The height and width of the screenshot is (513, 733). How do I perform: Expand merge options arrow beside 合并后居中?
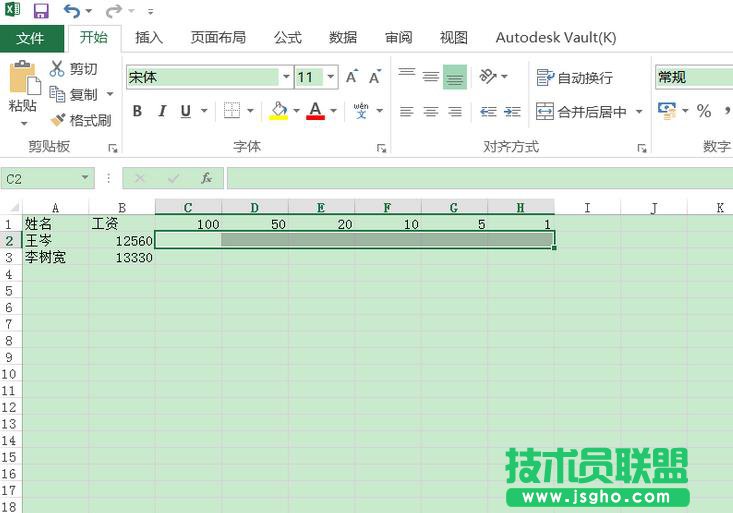click(x=639, y=112)
